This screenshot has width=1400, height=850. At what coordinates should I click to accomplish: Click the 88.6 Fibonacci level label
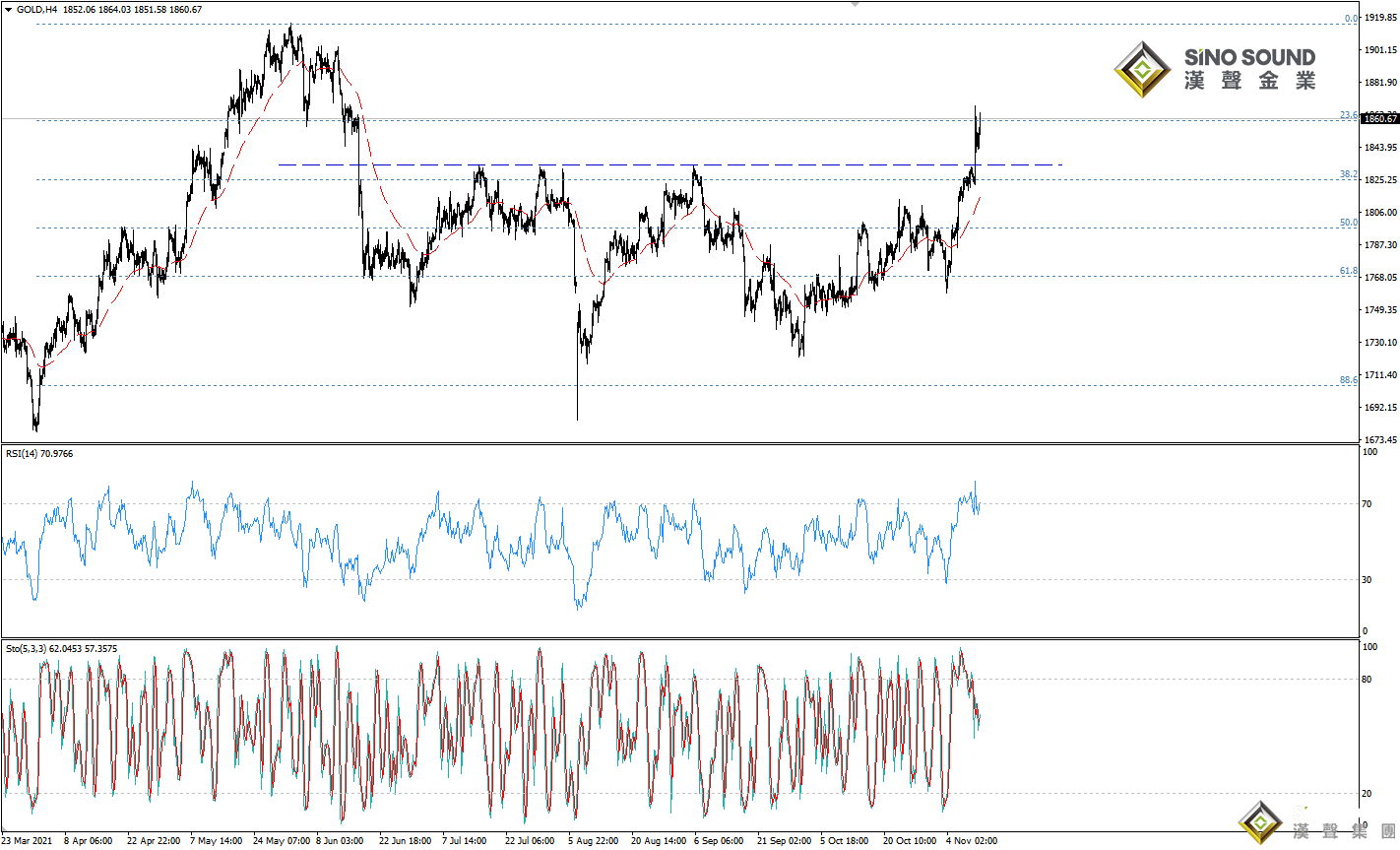[x=1348, y=380]
